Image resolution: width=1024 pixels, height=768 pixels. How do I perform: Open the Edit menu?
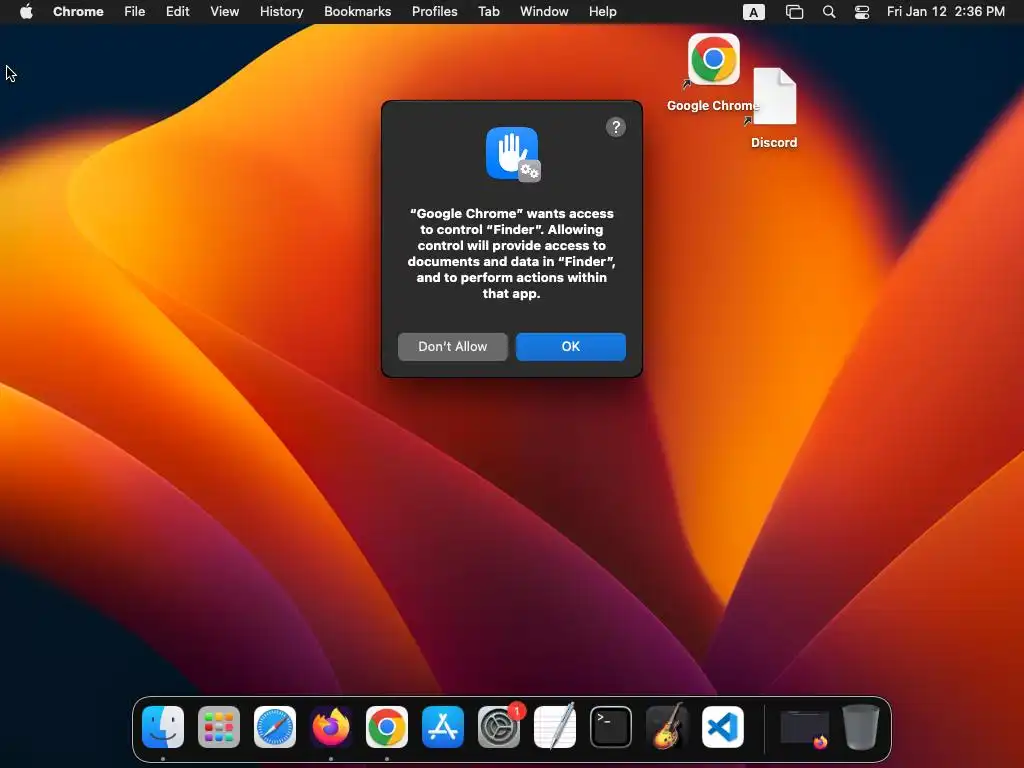[178, 12]
